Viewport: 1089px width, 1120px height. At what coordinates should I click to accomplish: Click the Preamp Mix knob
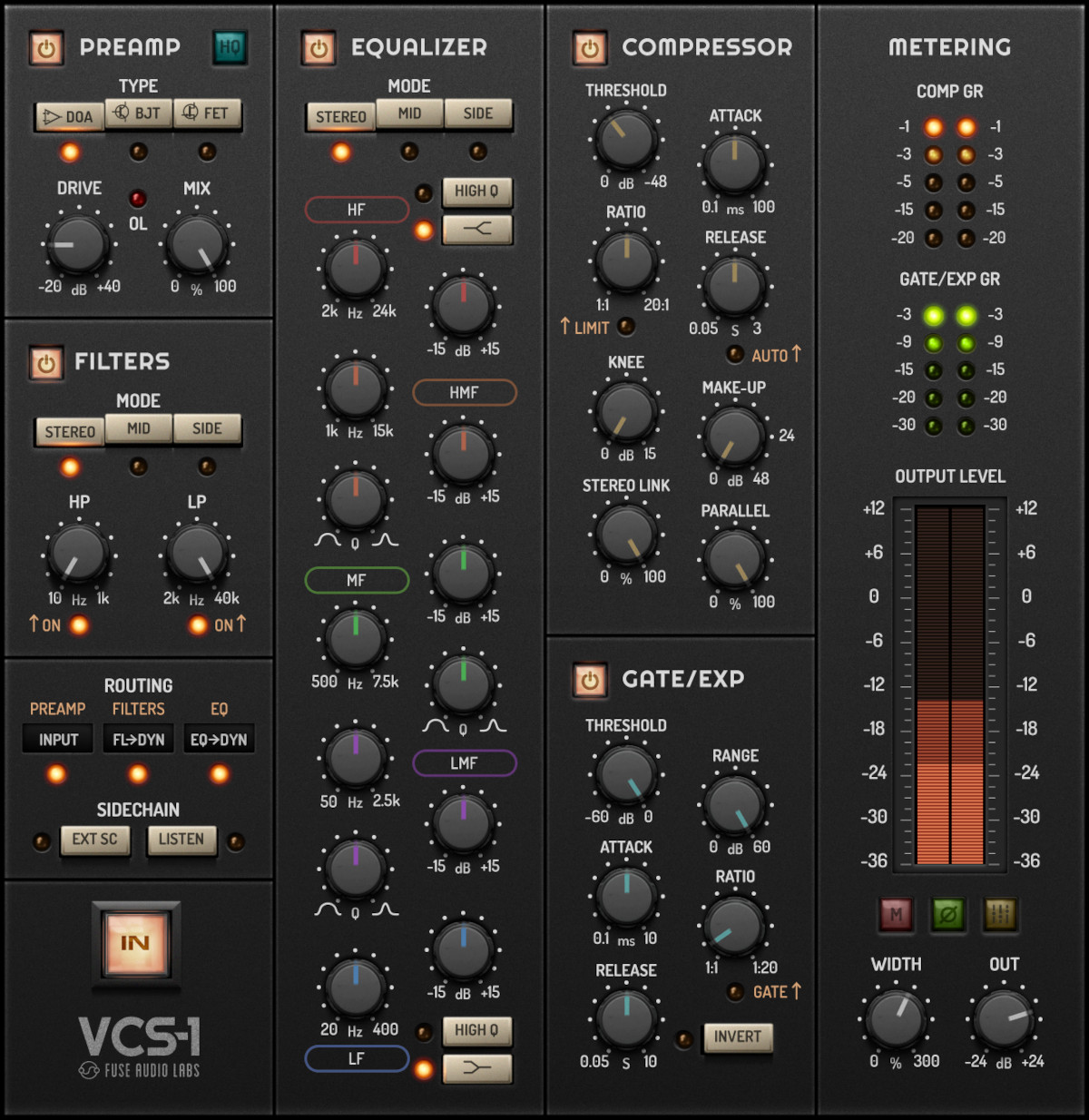coord(197,243)
